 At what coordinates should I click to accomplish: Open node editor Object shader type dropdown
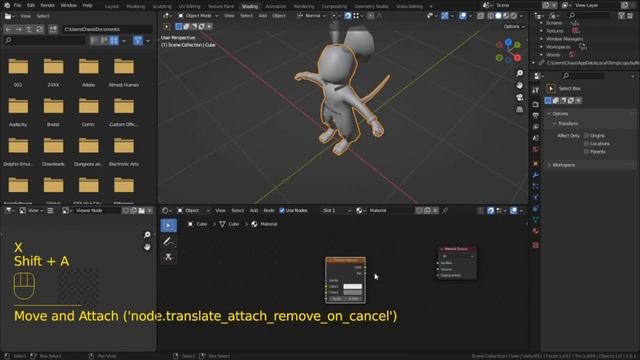pos(193,211)
